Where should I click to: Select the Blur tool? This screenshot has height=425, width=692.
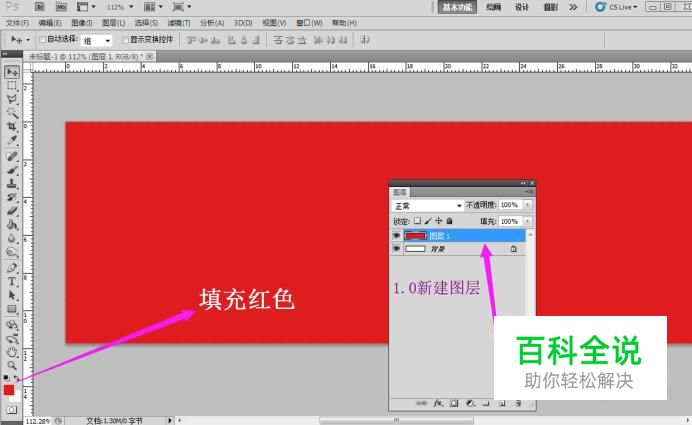12,238
